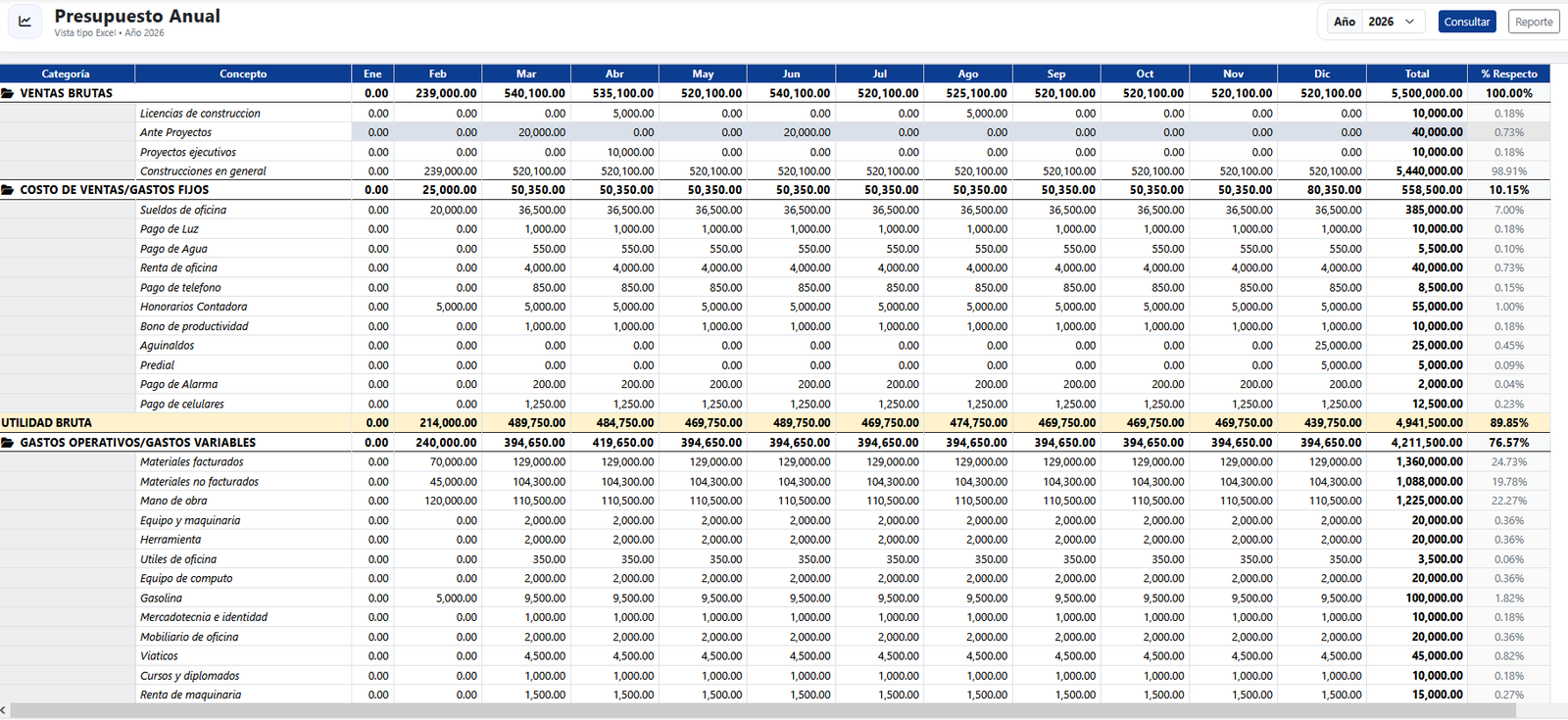
Task: Click the Dic column header
Action: point(1322,73)
